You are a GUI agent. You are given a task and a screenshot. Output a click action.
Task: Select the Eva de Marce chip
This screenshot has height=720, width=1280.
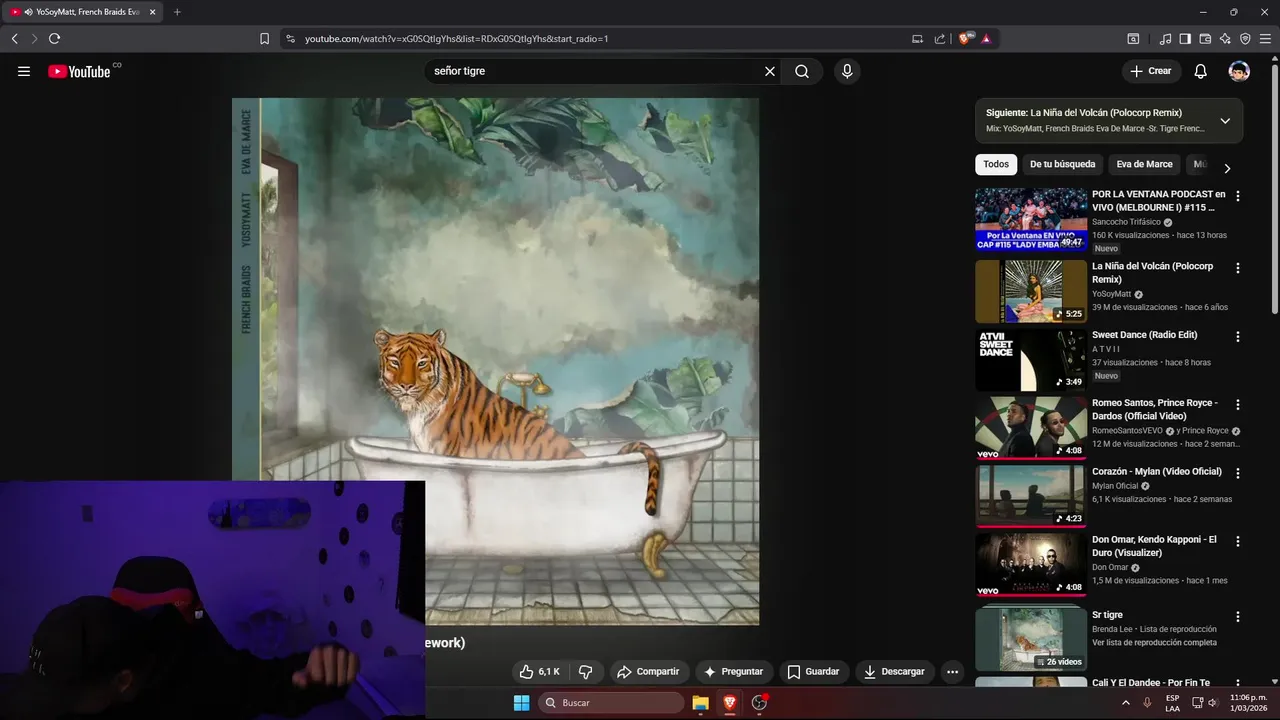pyautogui.click(x=1144, y=164)
